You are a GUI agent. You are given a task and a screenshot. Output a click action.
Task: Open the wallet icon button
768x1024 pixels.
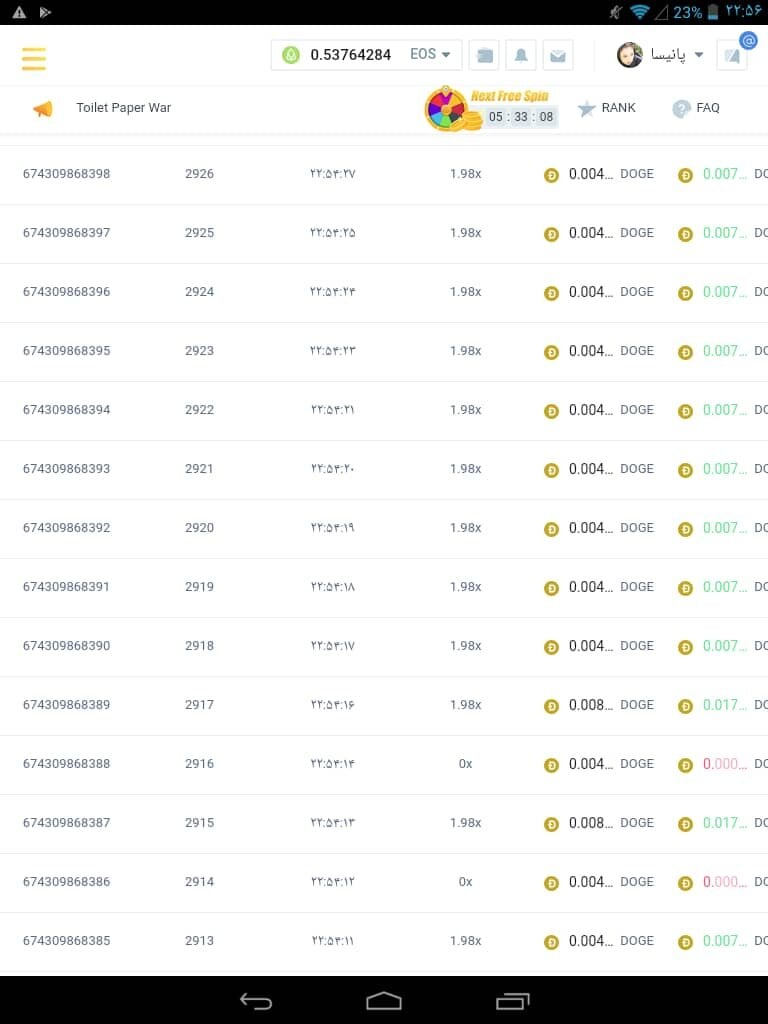[x=485, y=56]
